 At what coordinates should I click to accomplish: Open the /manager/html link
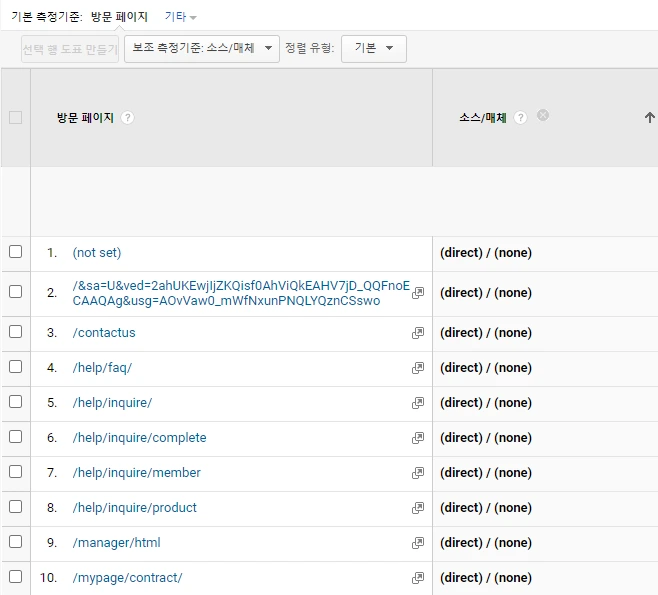pyautogui.click(x=117, y=543)
